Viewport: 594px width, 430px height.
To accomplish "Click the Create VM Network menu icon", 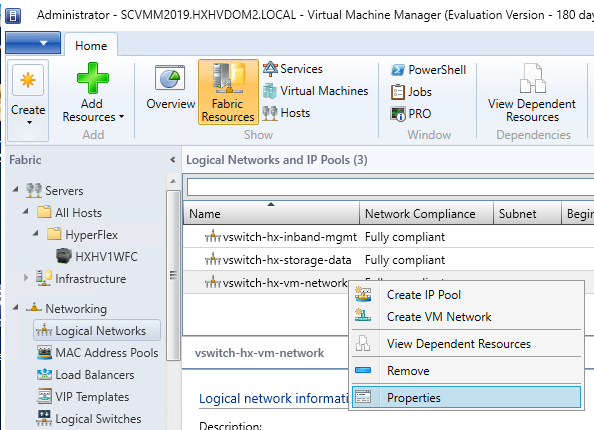I will [x=363, y=315].
